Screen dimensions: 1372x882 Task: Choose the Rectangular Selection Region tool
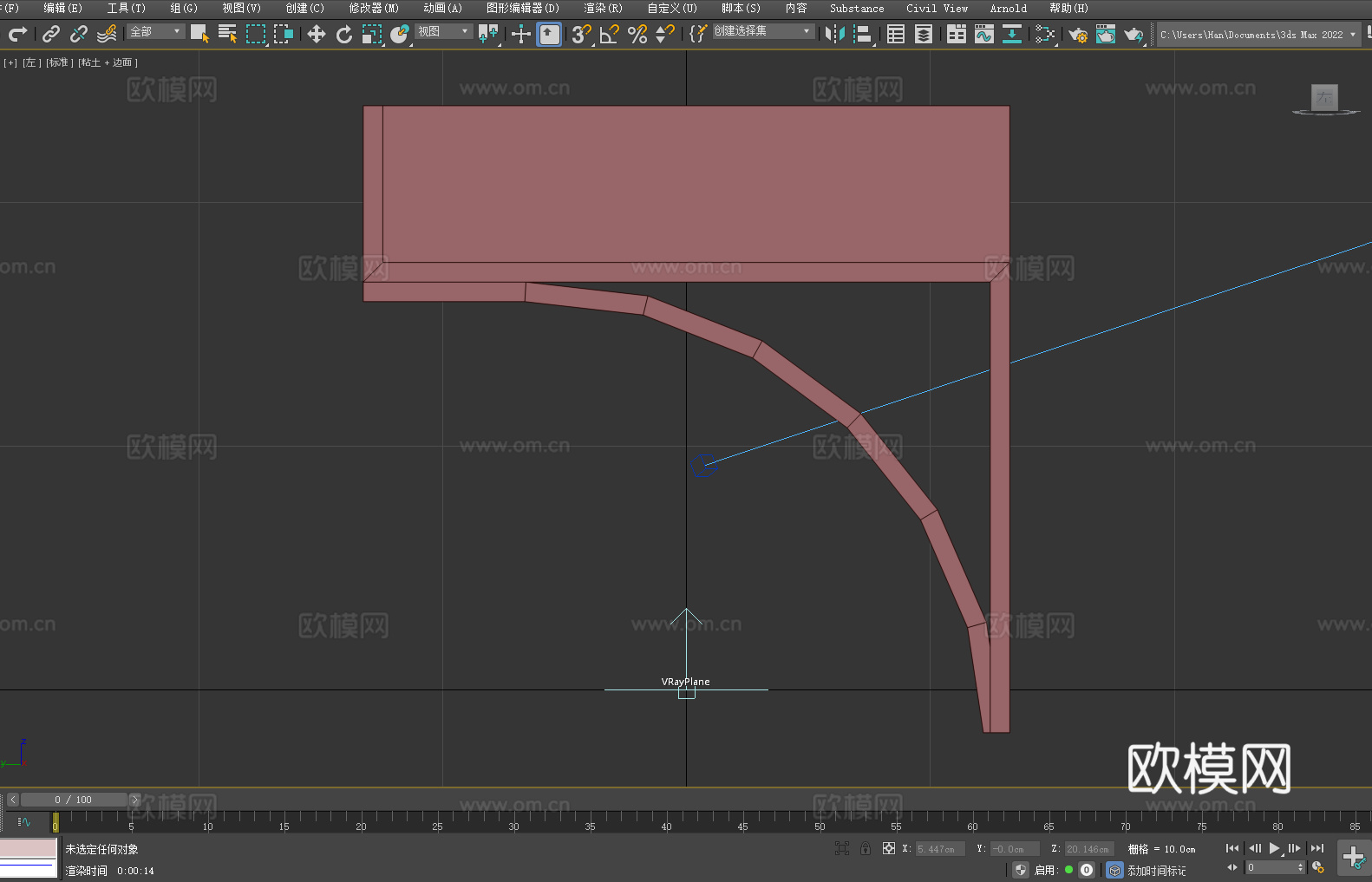pyautogui.click(x=256, y=34)
